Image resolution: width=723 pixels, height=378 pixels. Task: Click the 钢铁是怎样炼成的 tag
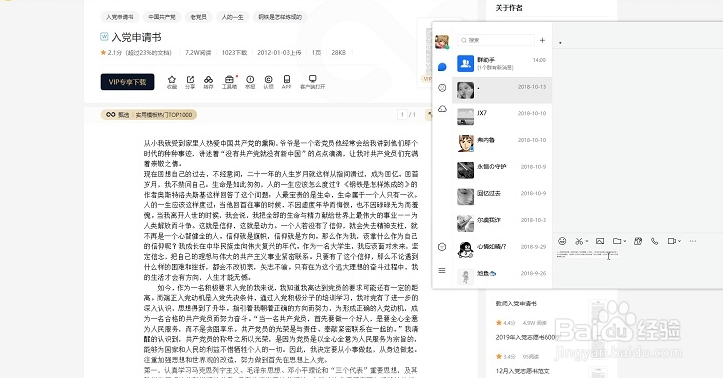(x=280, y=17)
